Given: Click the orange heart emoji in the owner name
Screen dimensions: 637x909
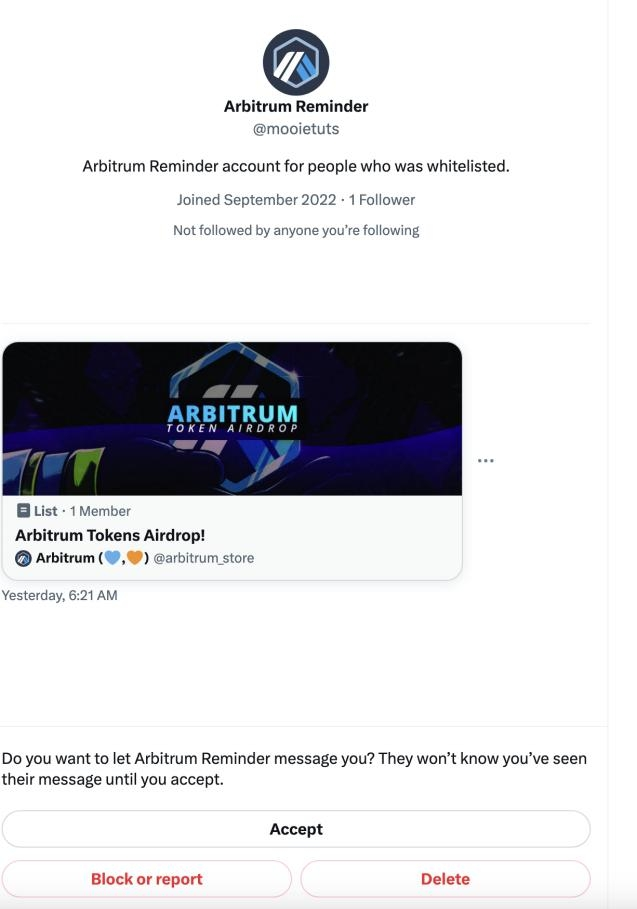Looking at the screenshot, I should tap(133, 558).
